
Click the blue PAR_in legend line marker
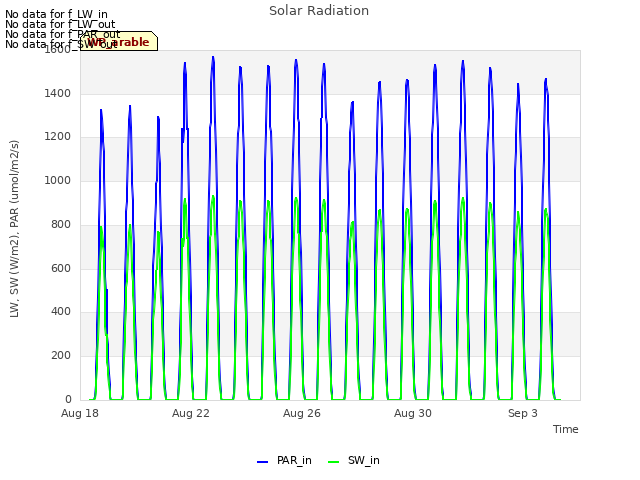click(262, 462)
